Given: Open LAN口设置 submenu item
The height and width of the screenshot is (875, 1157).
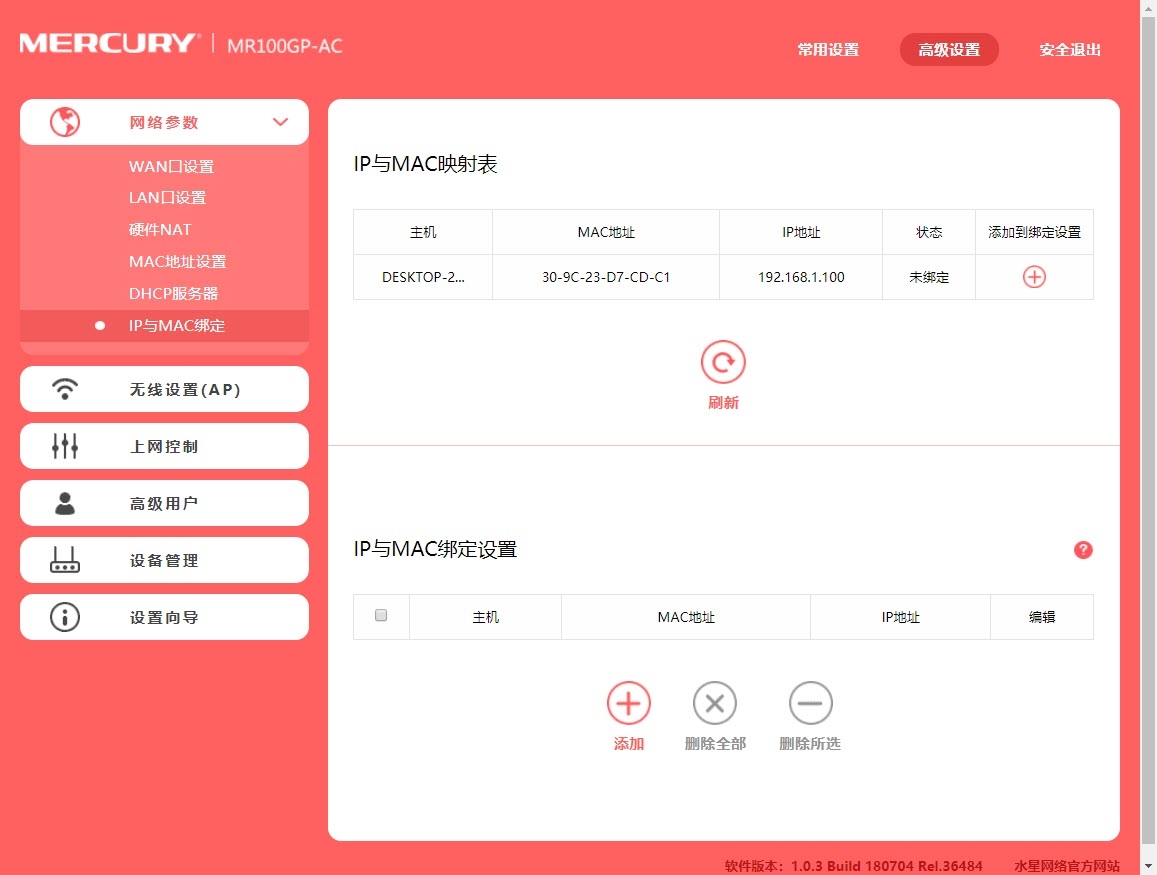Looking at the screenshot, I should point(167,198).
